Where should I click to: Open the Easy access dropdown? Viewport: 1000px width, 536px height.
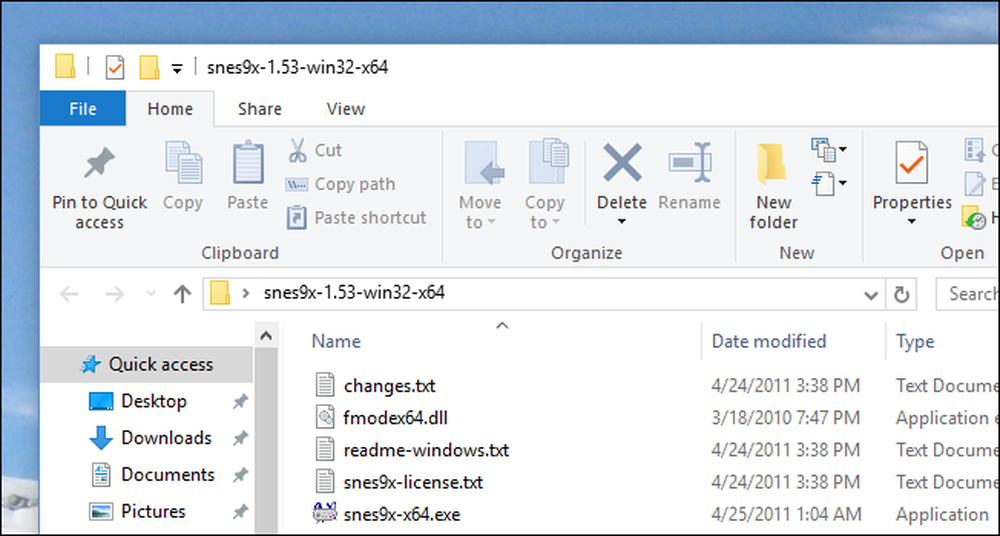tap(829, 184)
